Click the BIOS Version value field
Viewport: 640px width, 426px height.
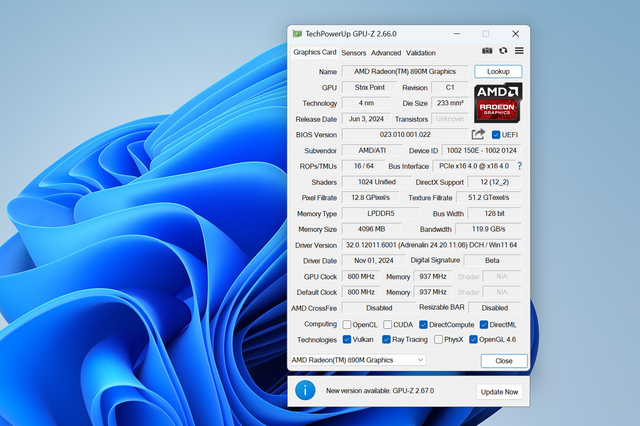pos(405,134)
